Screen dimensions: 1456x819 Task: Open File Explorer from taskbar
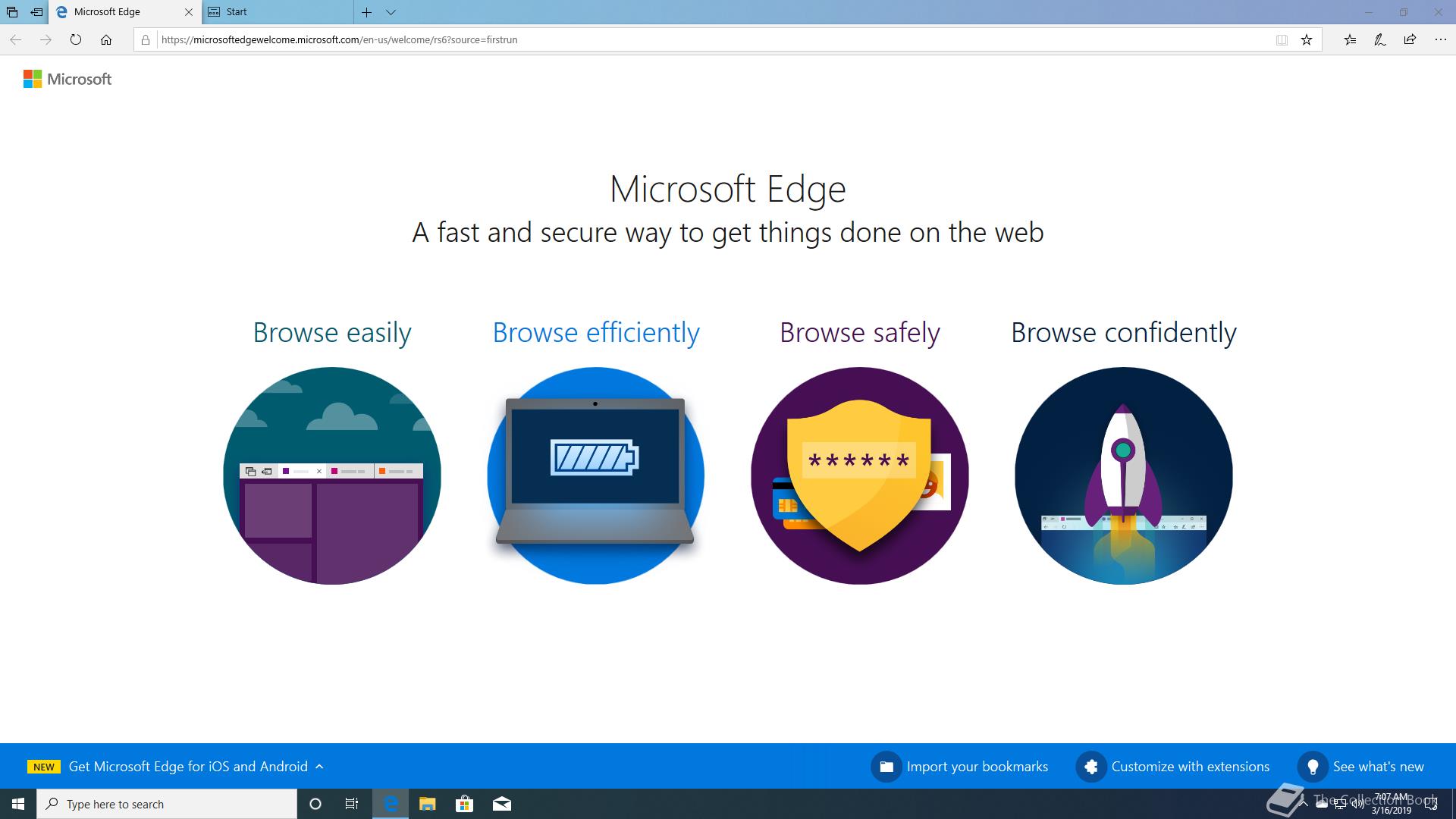[x=428, y=804]
